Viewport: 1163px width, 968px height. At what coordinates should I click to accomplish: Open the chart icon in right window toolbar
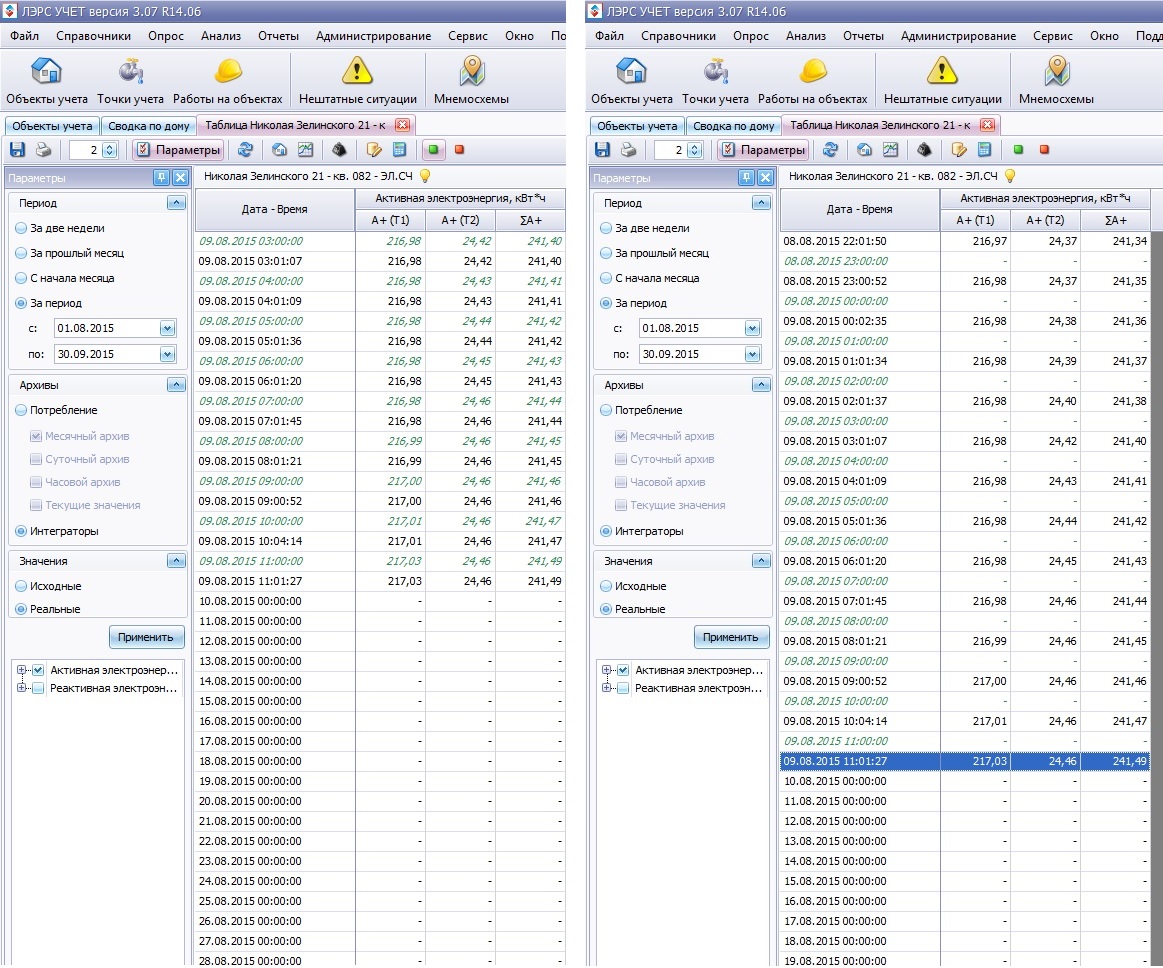pyautogui.click(x=890, y=150)
